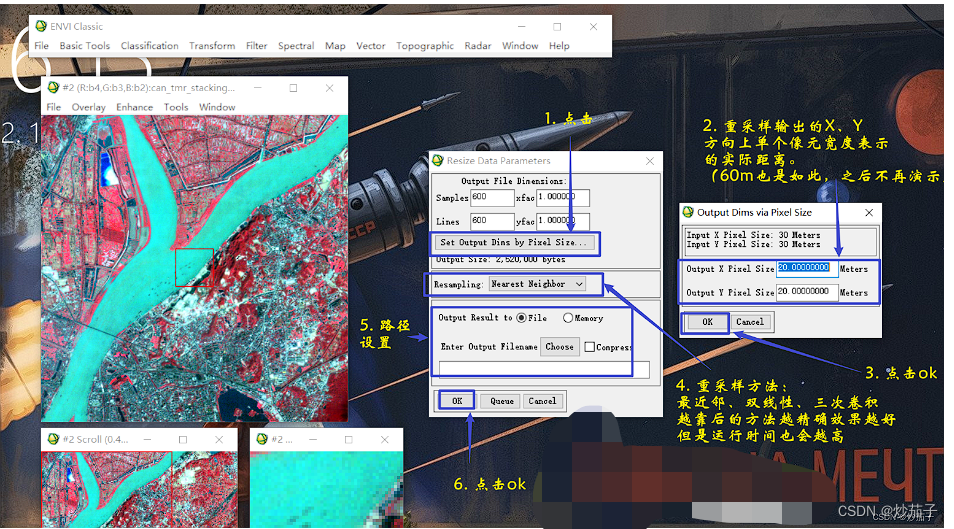Screen dimensions: 954x529
Task: Maximize the #2 display window
Action: click(293, 88)
